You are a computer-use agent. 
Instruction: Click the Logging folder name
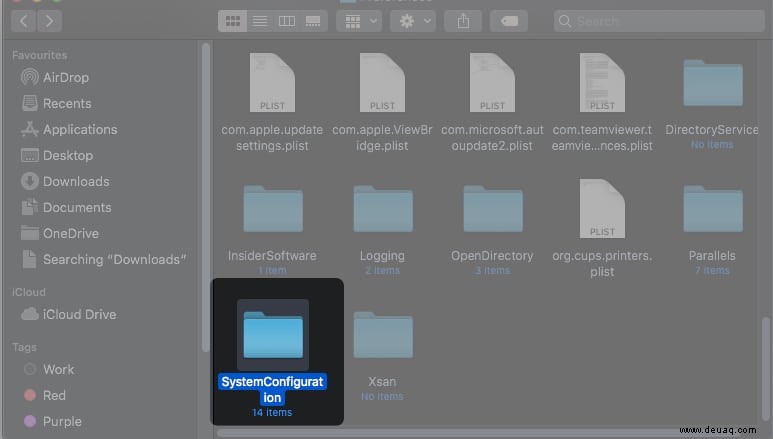click(x=382, y=256)
